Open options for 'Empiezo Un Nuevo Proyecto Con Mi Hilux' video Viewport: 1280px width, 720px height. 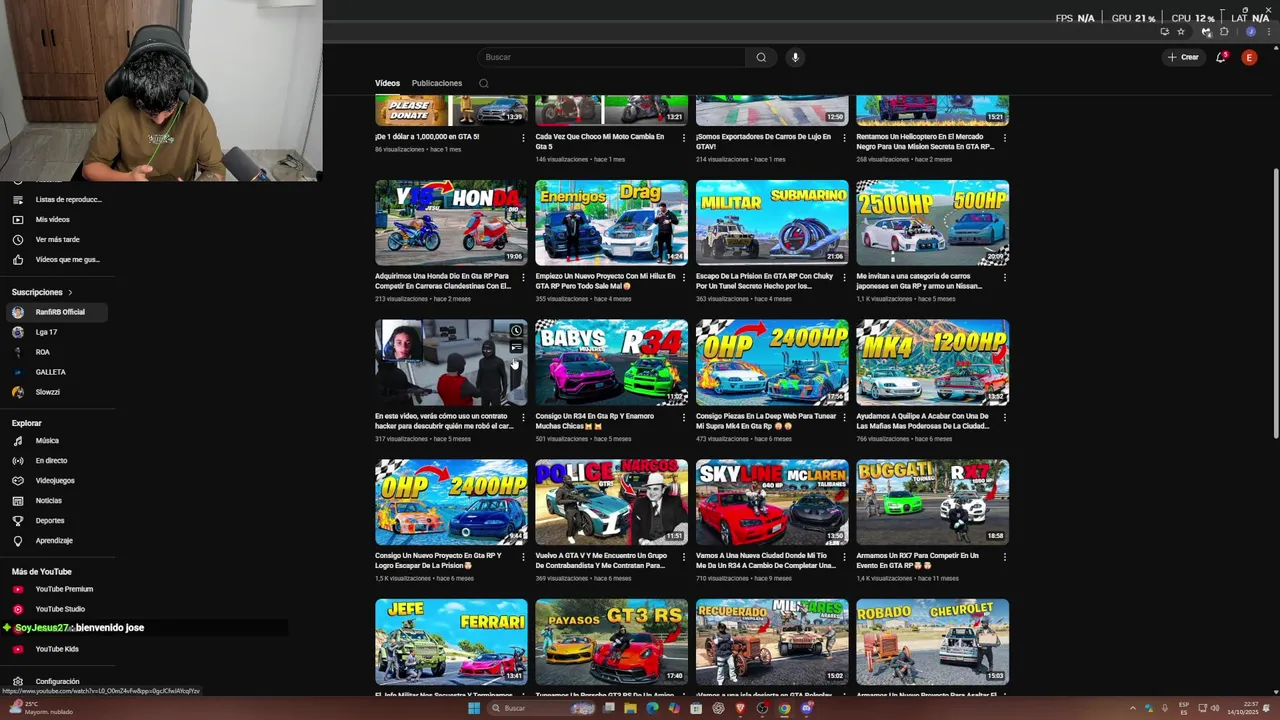(x=683, y=277)
